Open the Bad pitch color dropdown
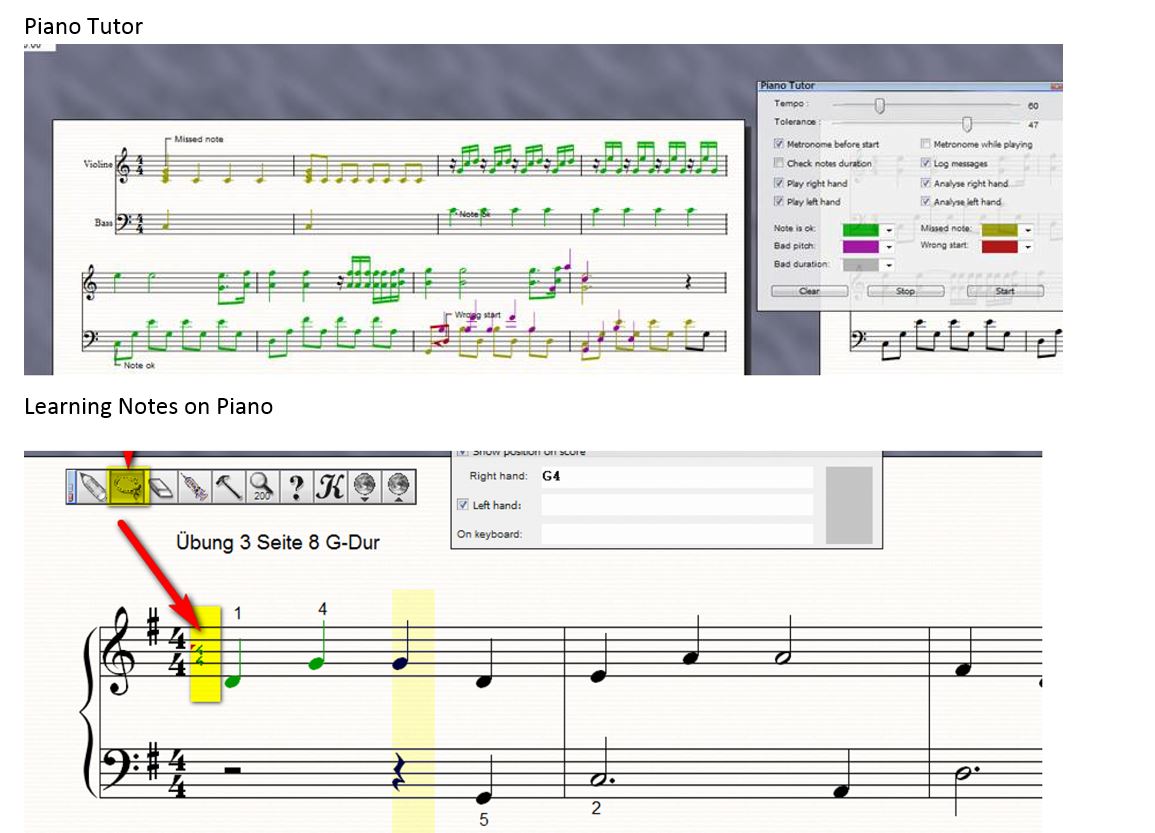1155x833 pixels. click(888, 247)
